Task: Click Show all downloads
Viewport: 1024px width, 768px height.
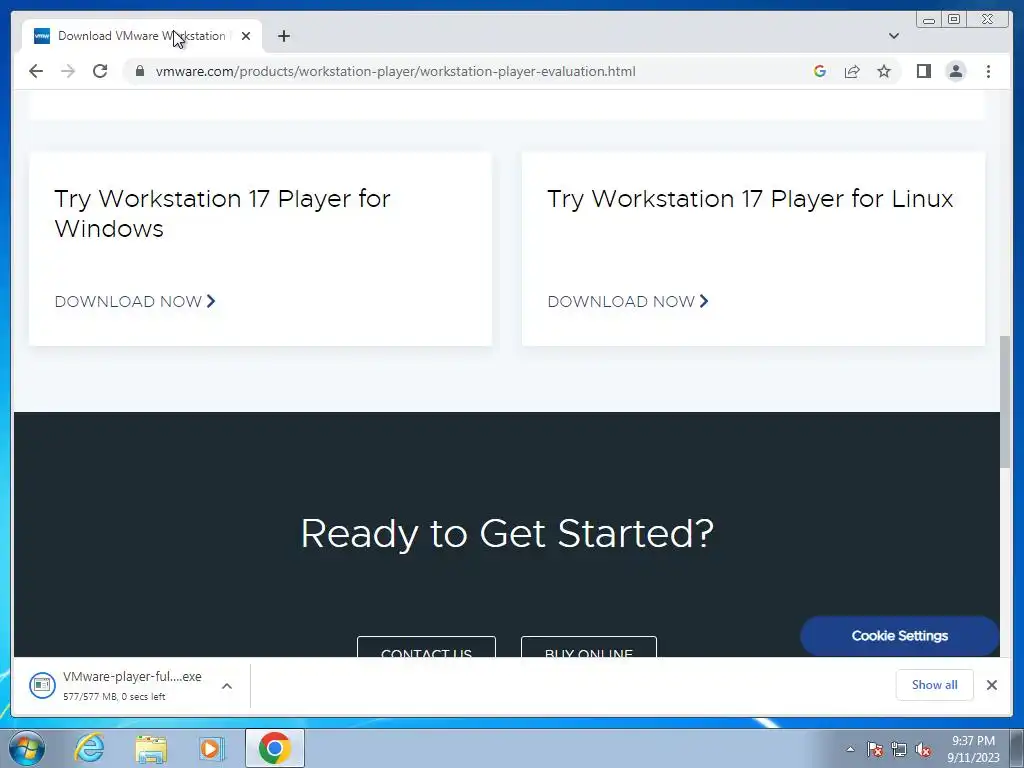Action: pos(935,684)
